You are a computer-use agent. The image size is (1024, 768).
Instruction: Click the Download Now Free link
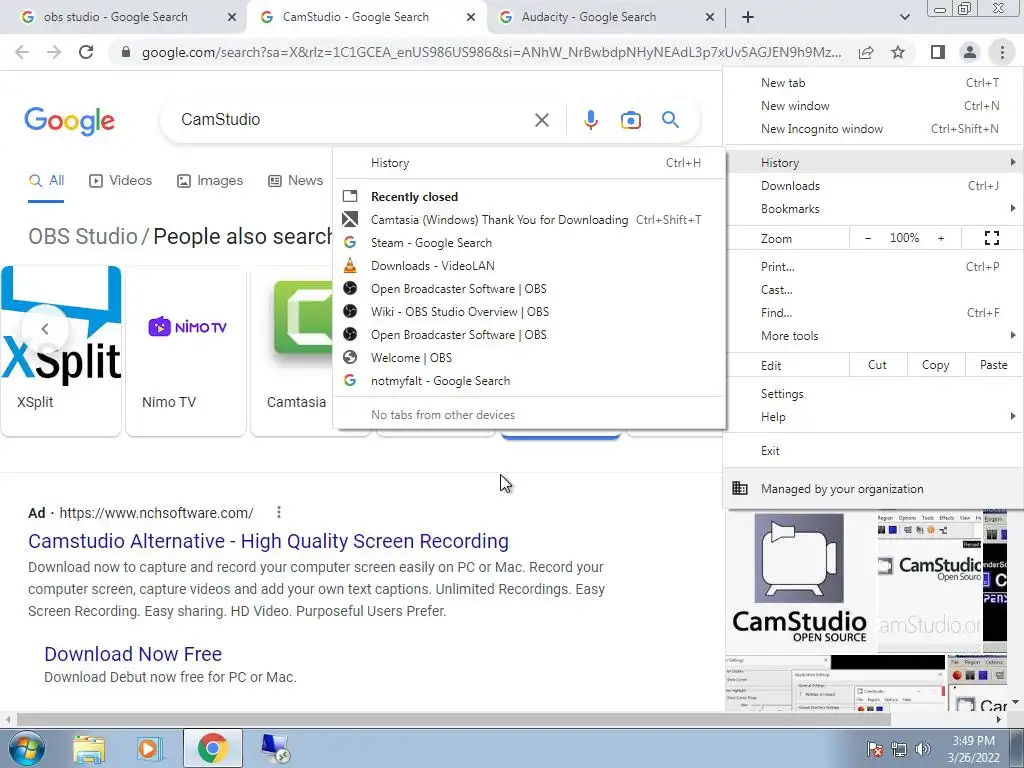click(x=133, y=654)
